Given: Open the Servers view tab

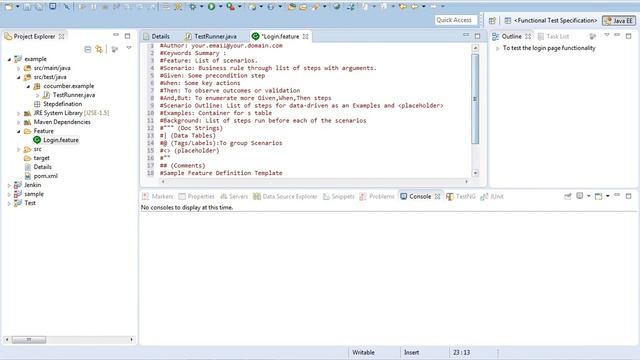Looking at the screenshot, I should tap(234, 196).
